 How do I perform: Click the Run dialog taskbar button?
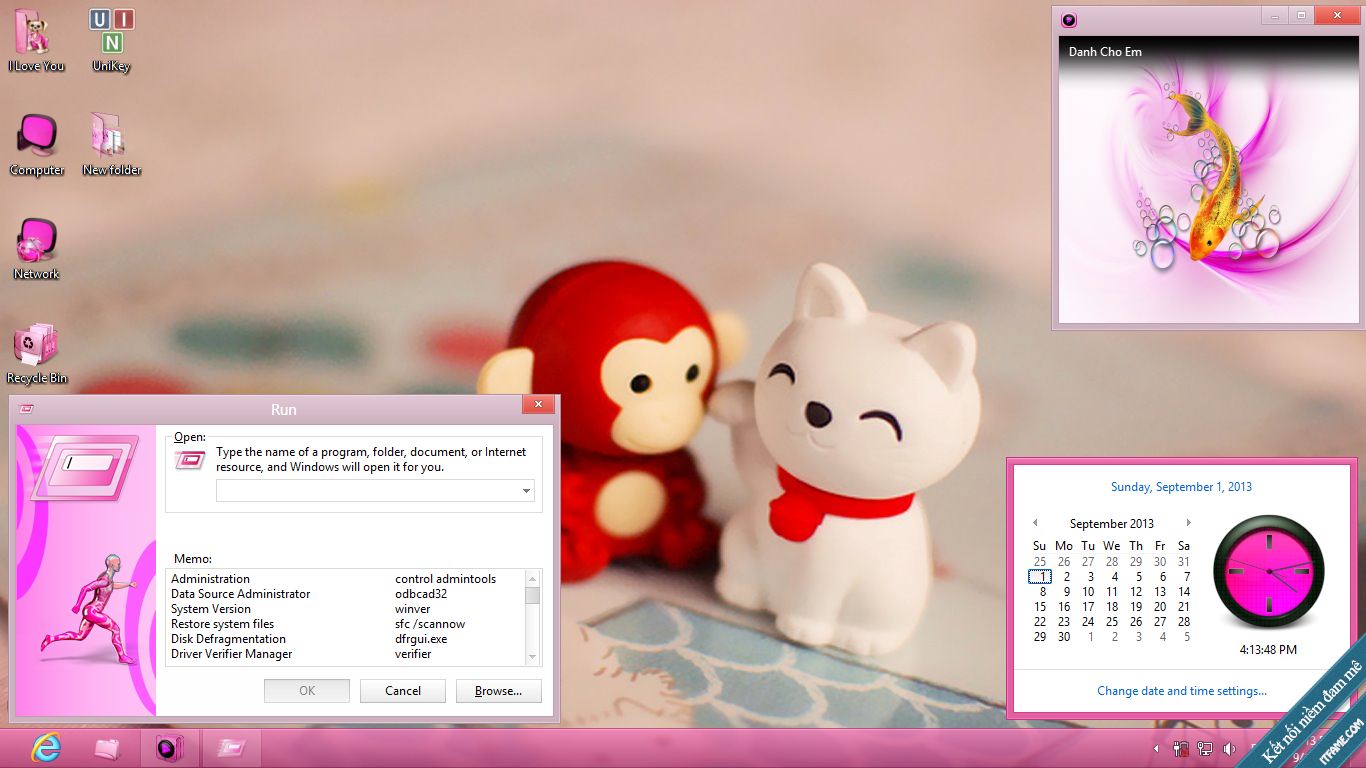(231, 748)
